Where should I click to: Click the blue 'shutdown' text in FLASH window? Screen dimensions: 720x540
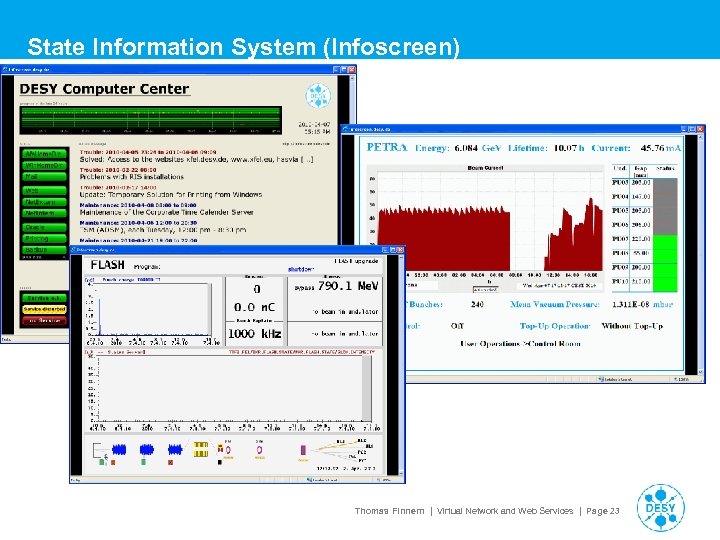(301, 270)
